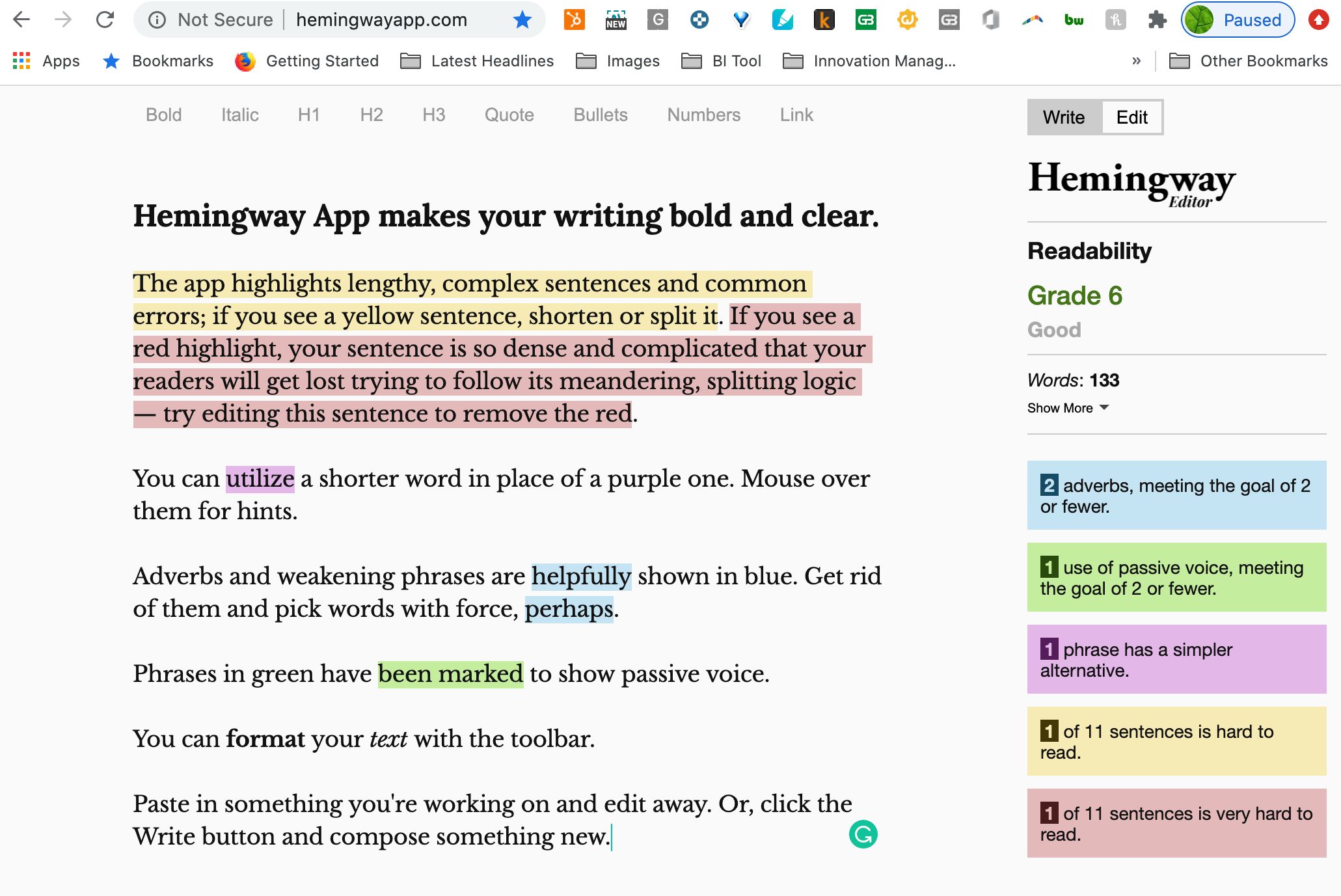Click the colorful arc extension icon
The width and height of the screenshot is (1341, 896).
1033,20
